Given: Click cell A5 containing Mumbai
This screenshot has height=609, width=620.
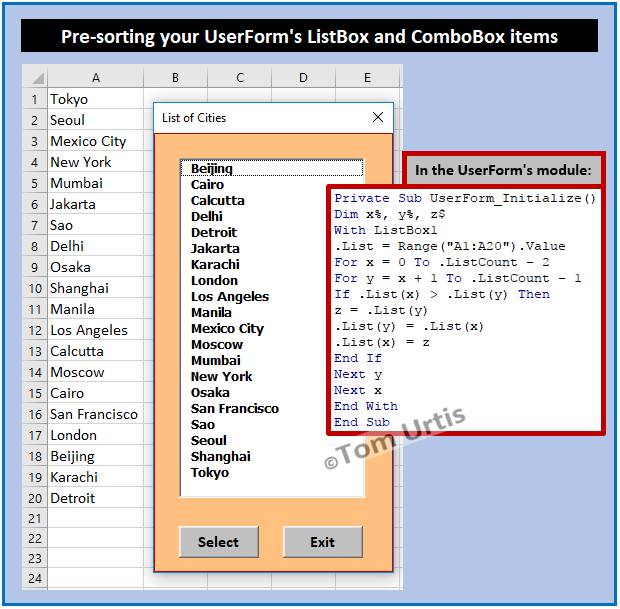Looking at the screenshot, I should (95, 183).
